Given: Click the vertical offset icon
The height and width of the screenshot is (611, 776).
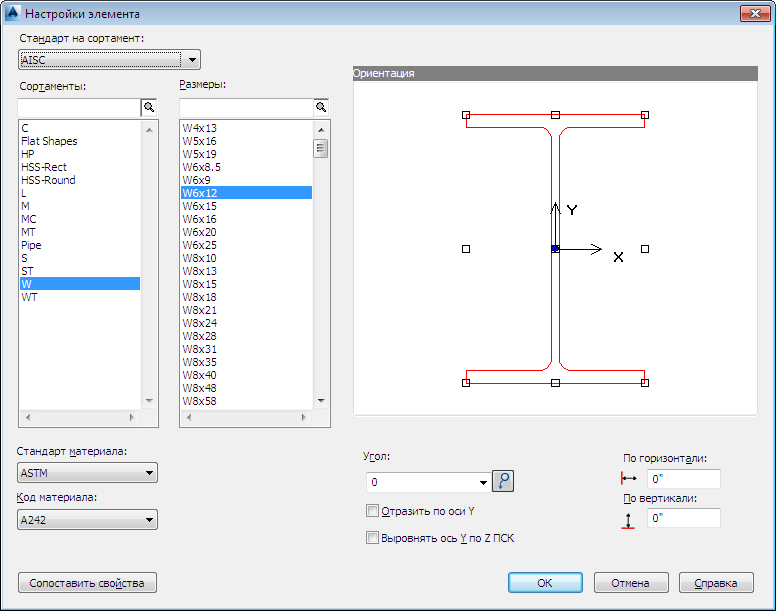Looking at the screenshot, I should pos(628,521).
